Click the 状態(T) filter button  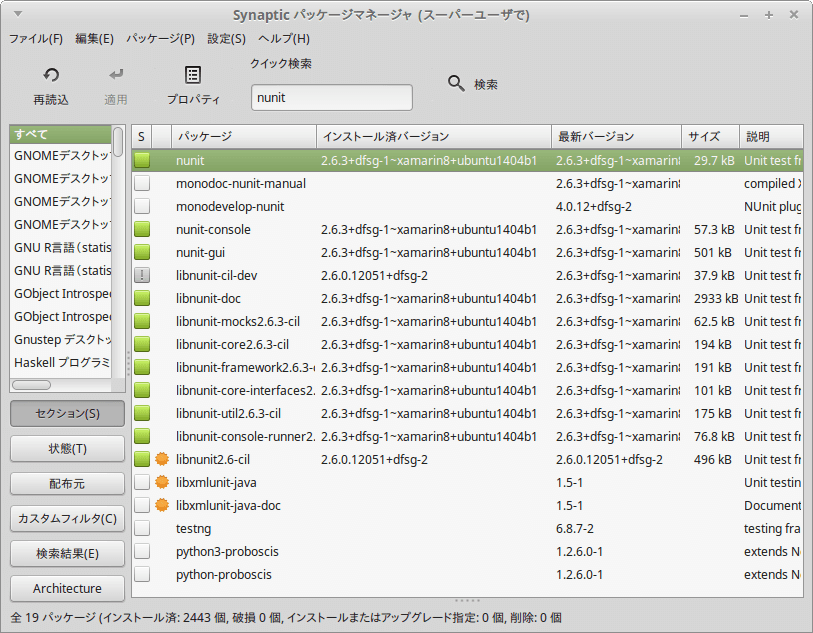[67, 448]
